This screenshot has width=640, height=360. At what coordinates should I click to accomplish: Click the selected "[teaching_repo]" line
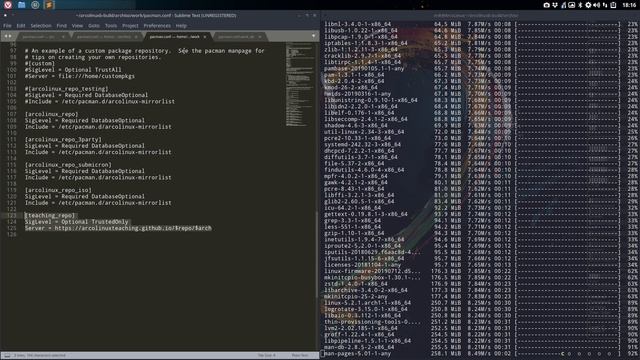[x=50, y=216]
